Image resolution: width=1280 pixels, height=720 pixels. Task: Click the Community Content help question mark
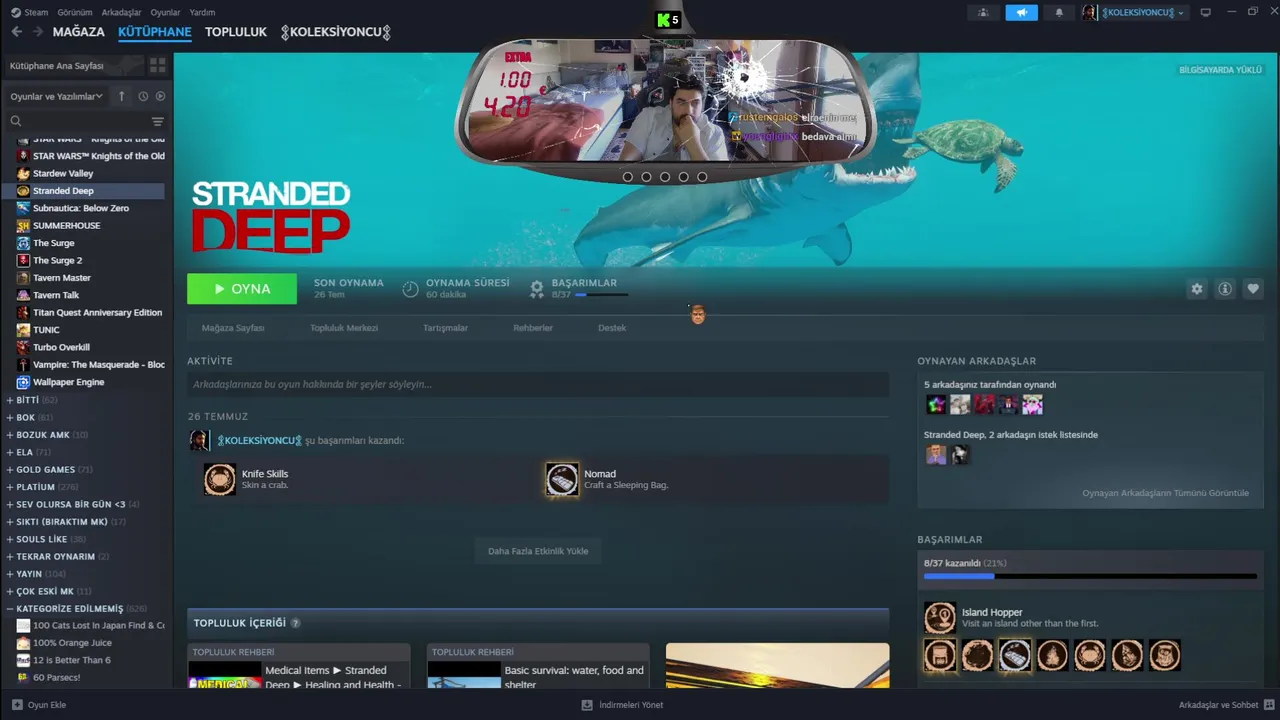click(x=295, y=623)
